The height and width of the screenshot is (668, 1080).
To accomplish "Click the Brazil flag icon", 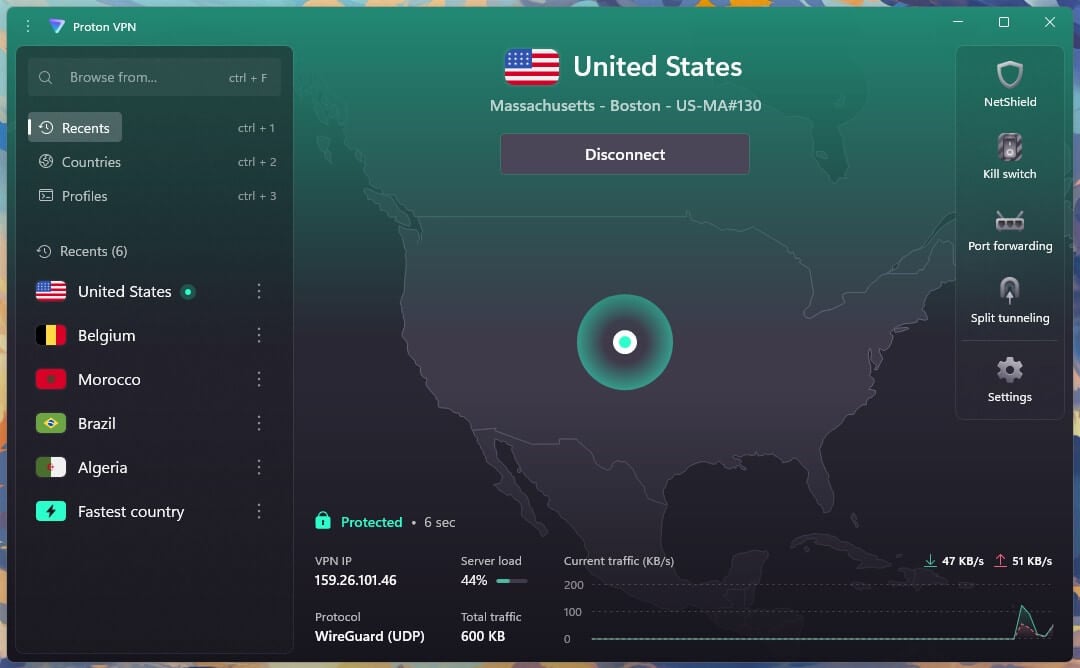I will pos(51,423).
